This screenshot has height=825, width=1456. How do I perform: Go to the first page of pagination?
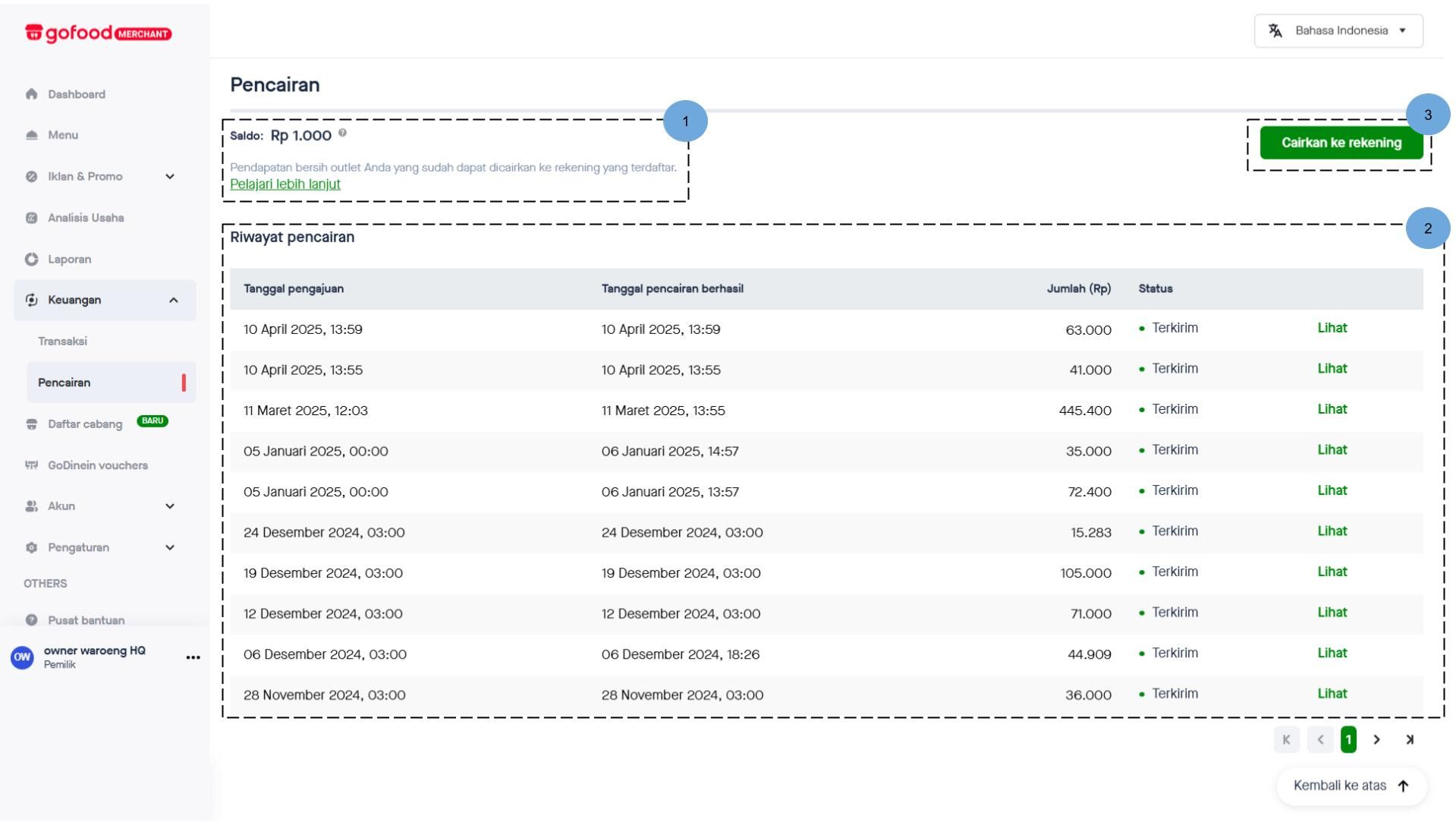click(1286, 740)
